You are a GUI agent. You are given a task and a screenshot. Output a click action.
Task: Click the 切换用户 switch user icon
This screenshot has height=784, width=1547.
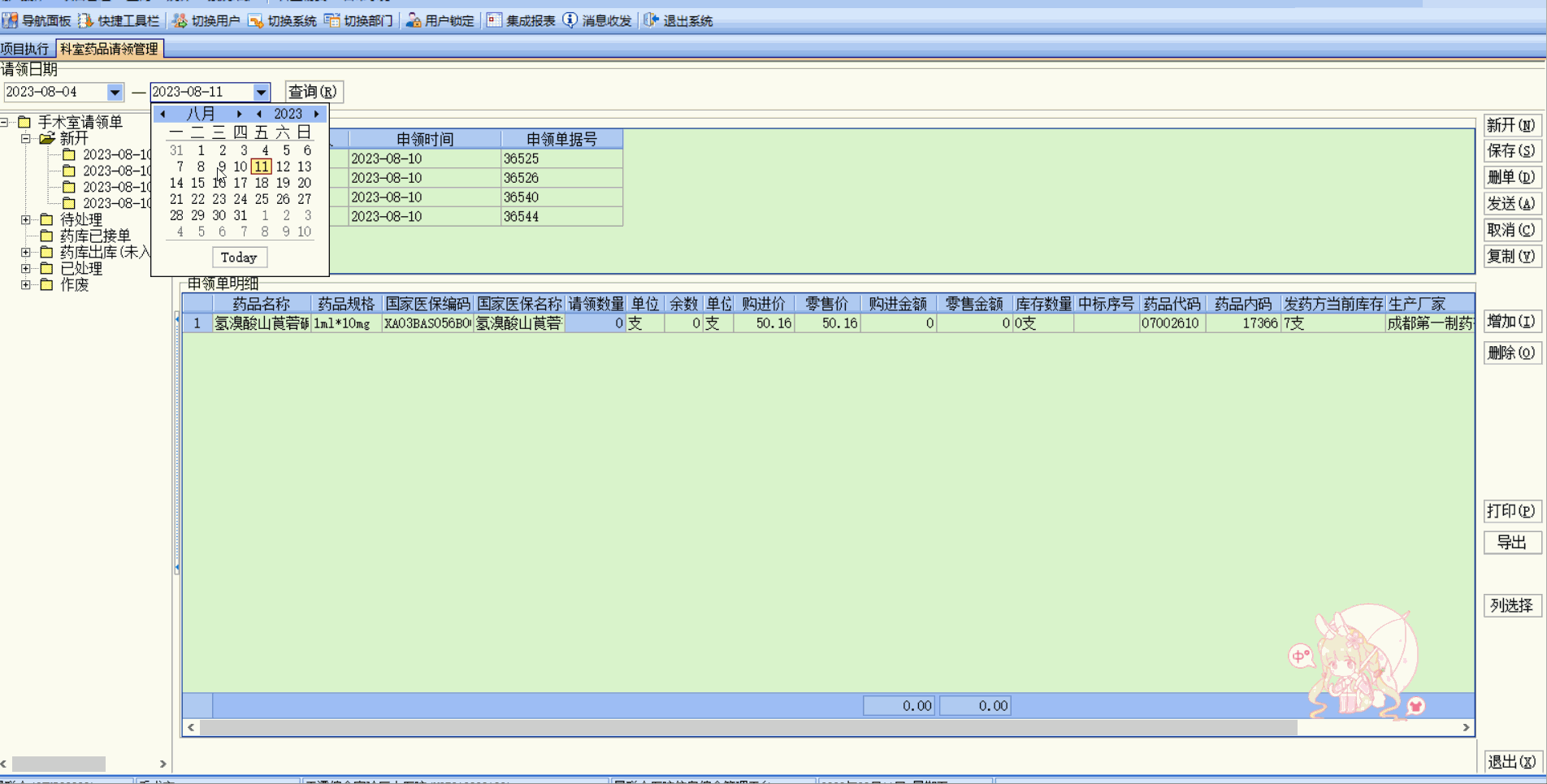(x=180, y=20)
